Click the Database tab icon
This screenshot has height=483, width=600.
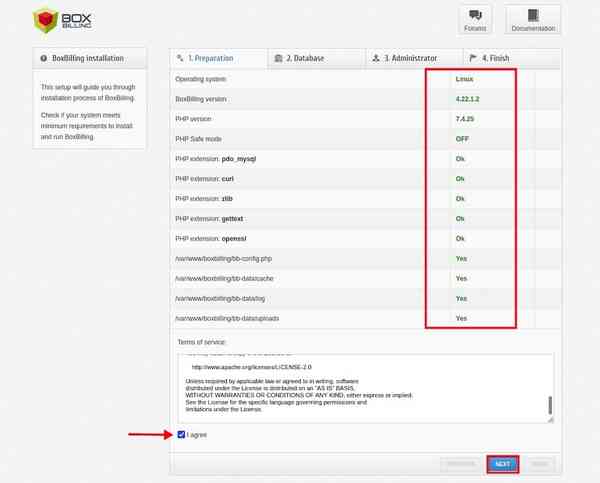pos(279,58)
